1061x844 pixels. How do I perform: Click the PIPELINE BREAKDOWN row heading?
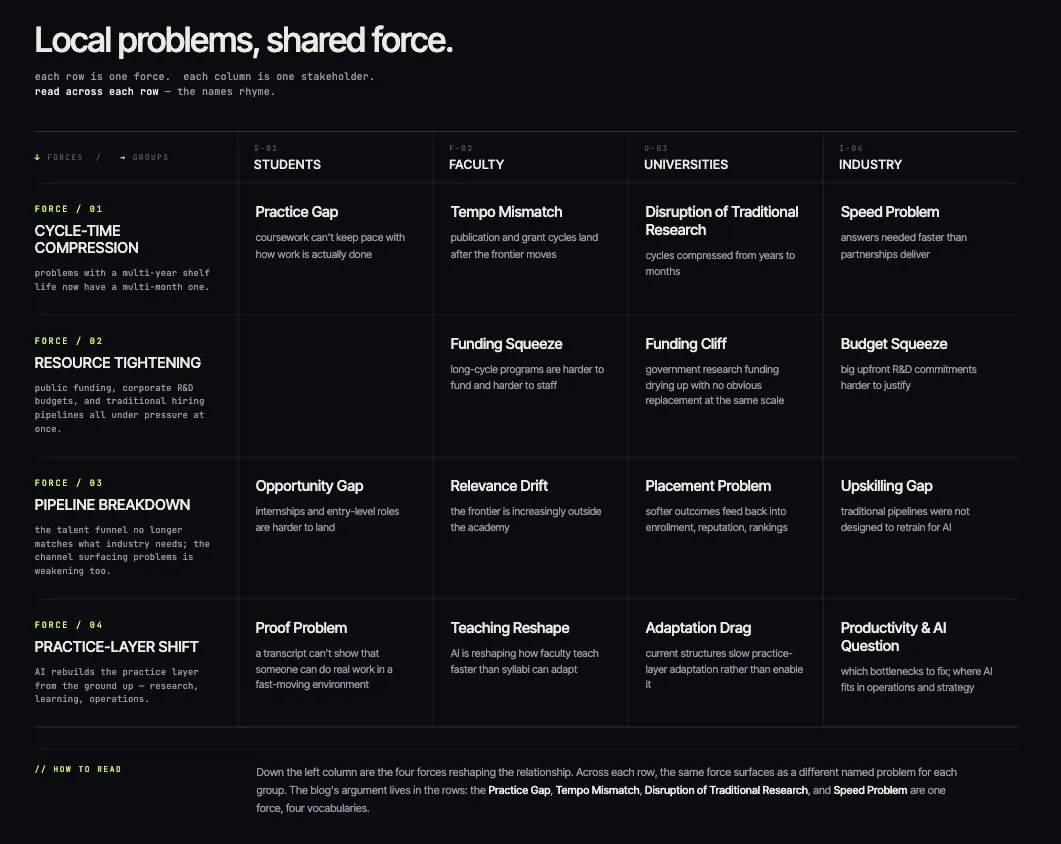point(112,505)
